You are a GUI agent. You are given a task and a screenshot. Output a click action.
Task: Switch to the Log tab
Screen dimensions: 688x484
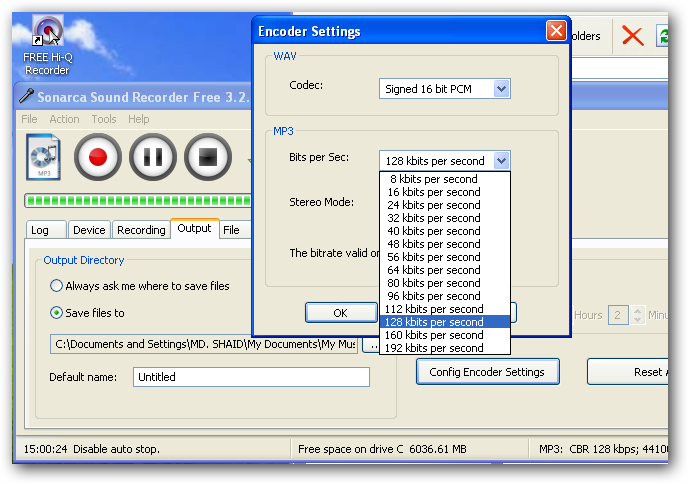tap(46, 230)
